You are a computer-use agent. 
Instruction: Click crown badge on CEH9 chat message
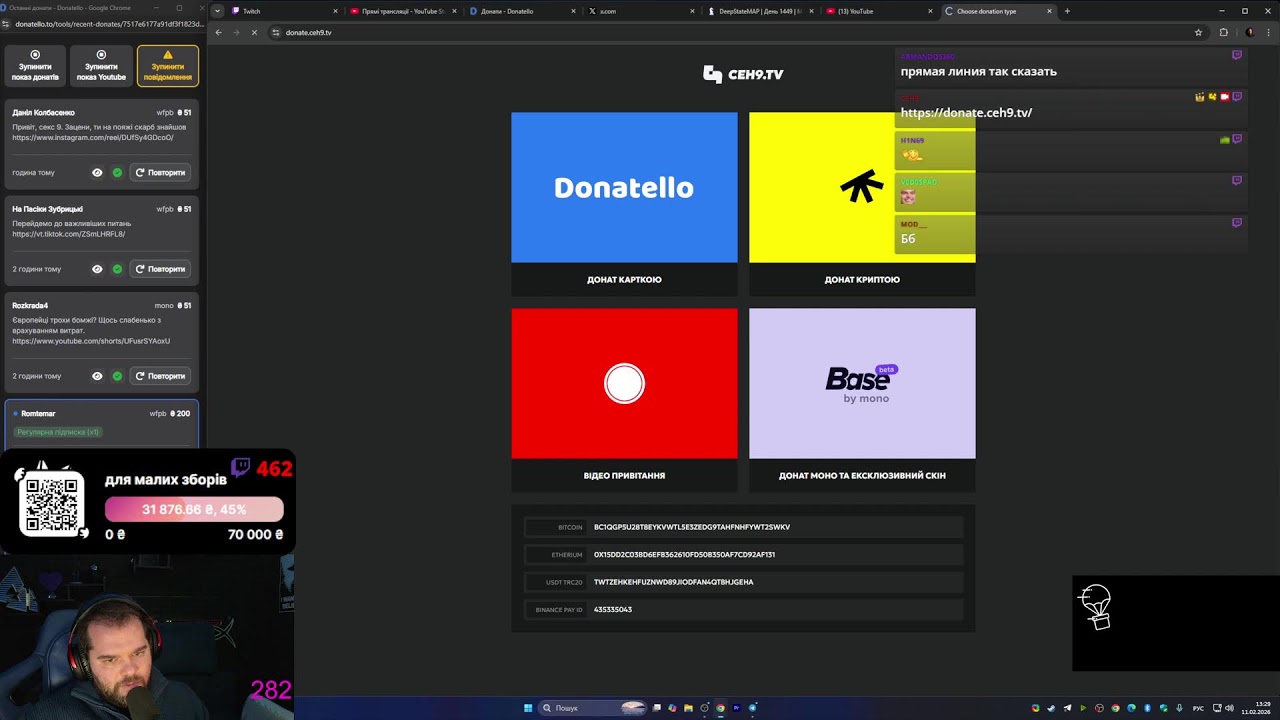point(1200,97)
